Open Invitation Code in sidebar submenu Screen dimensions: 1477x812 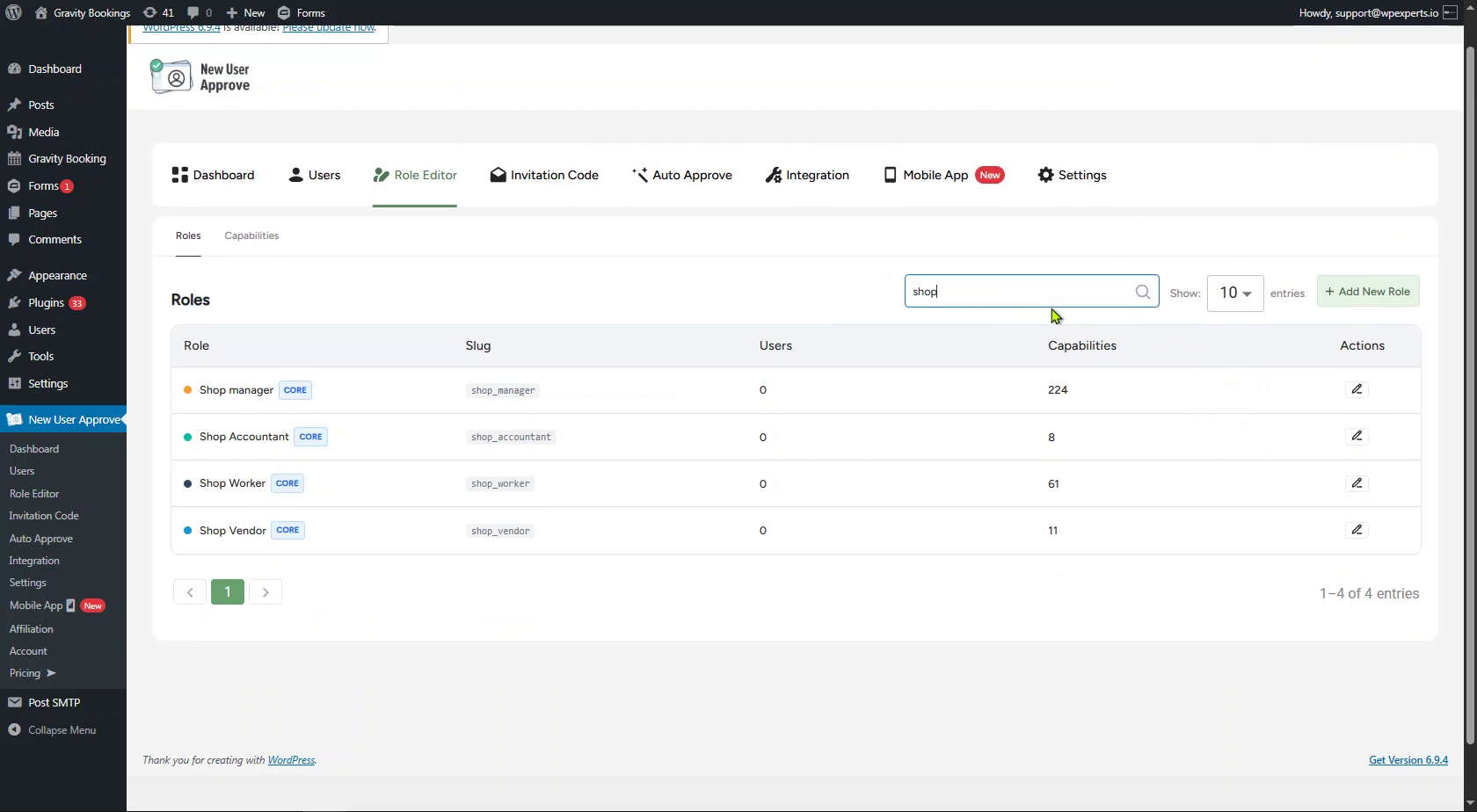point(44,516)
